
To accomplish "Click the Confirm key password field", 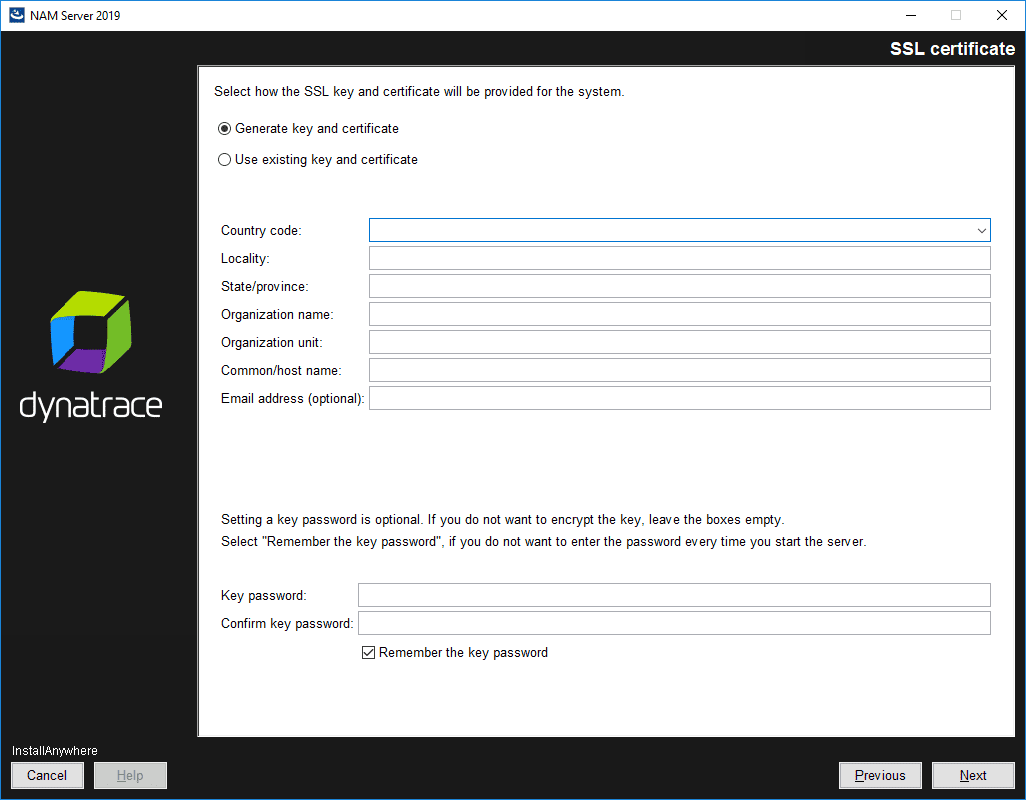I will [674, 623].
